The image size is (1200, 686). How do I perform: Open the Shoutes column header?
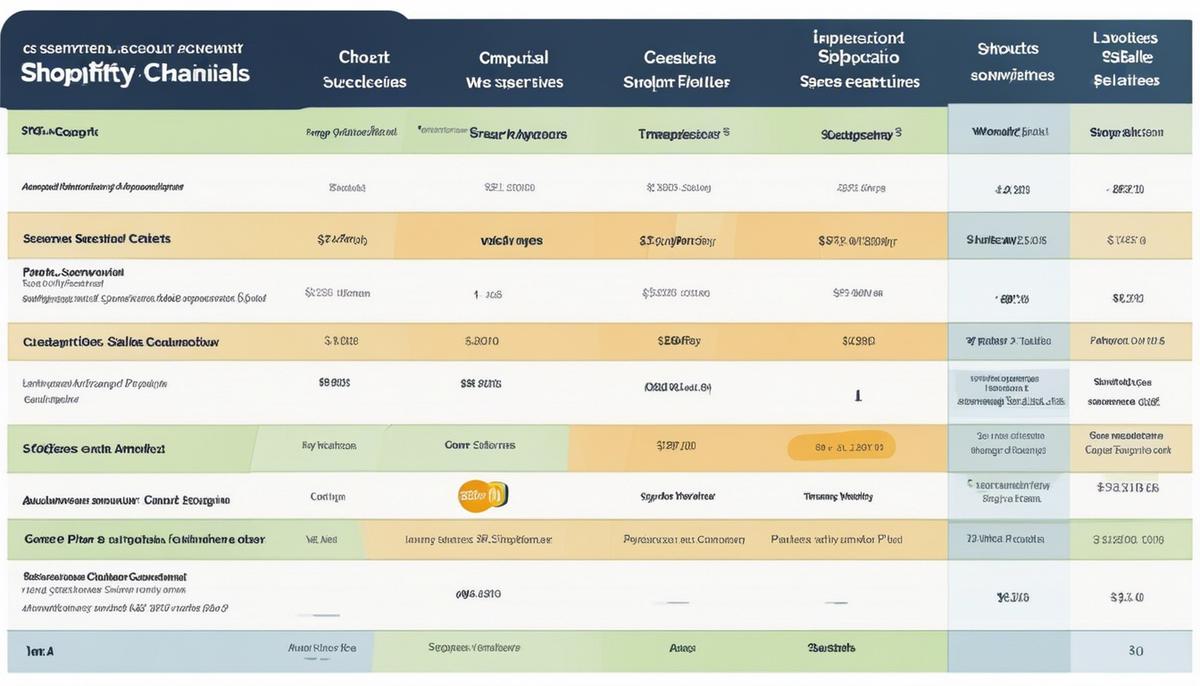tap(1007, 61)
